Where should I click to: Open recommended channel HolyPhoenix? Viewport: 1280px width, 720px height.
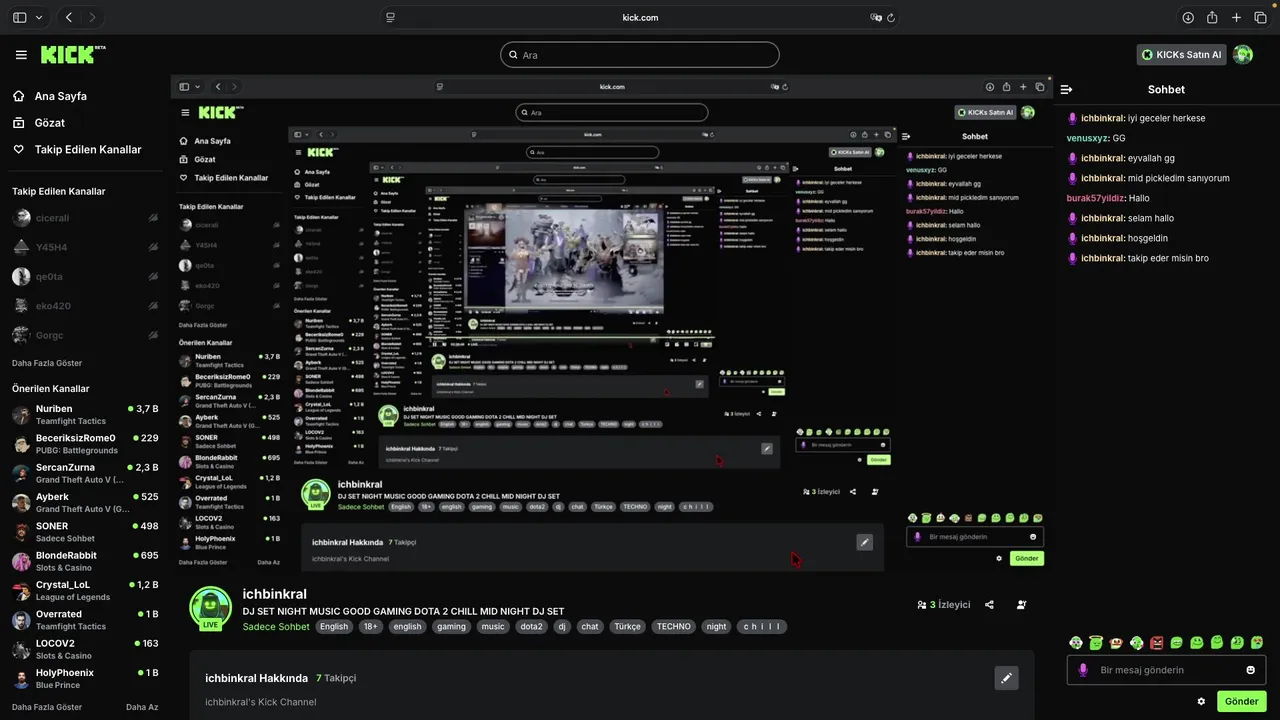pos(84,679)
